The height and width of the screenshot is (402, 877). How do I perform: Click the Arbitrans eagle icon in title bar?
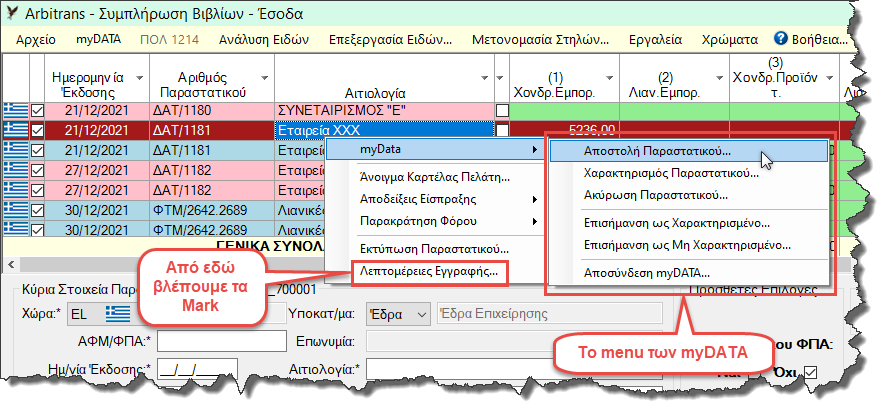(11, 13)
